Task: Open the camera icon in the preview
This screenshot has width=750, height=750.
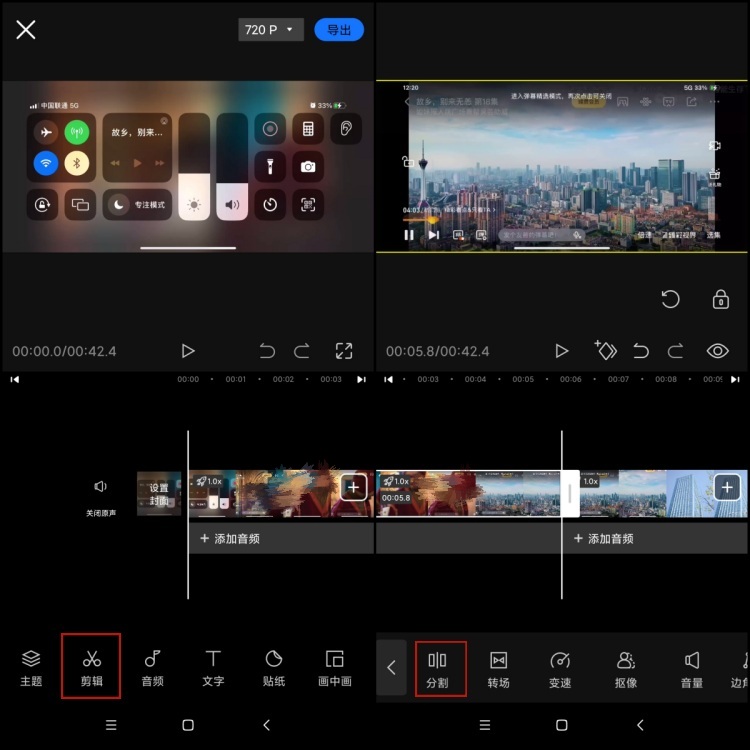Action: [308, 166]
